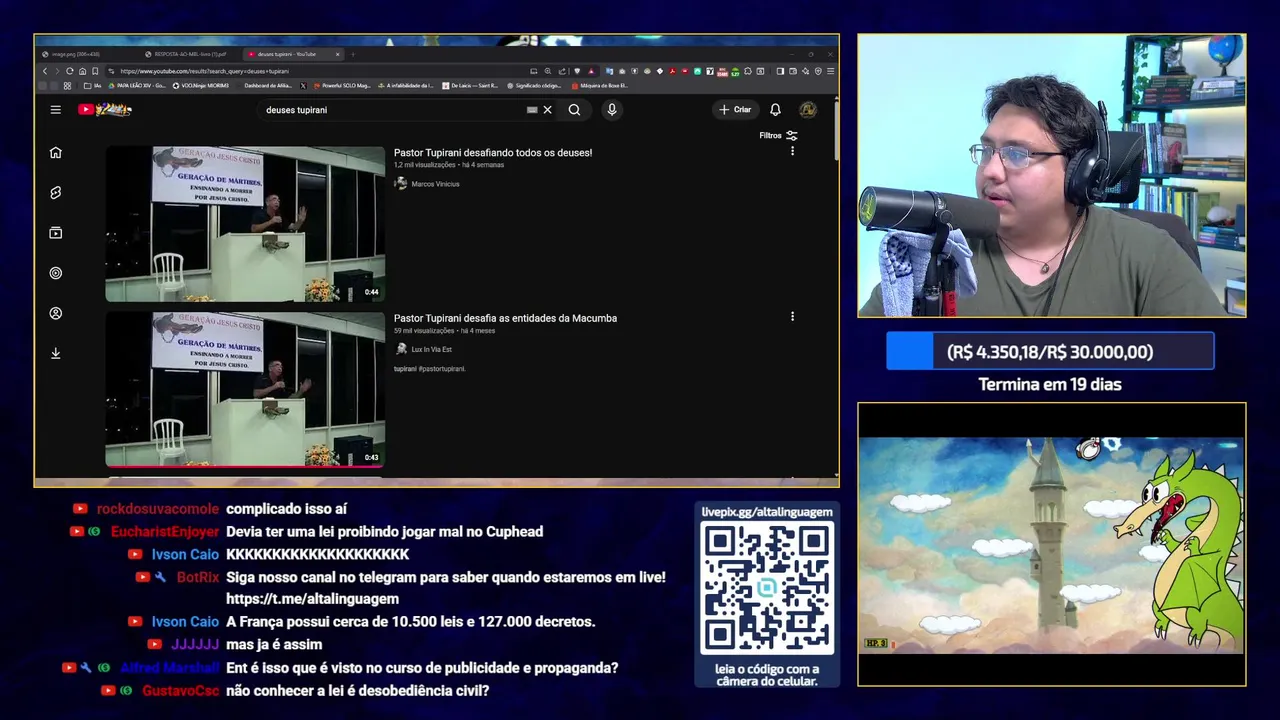Screen dimensions: 1280x720
Task: Click the 'Termina em 19 dias' text
Action: click(1050, 385)
